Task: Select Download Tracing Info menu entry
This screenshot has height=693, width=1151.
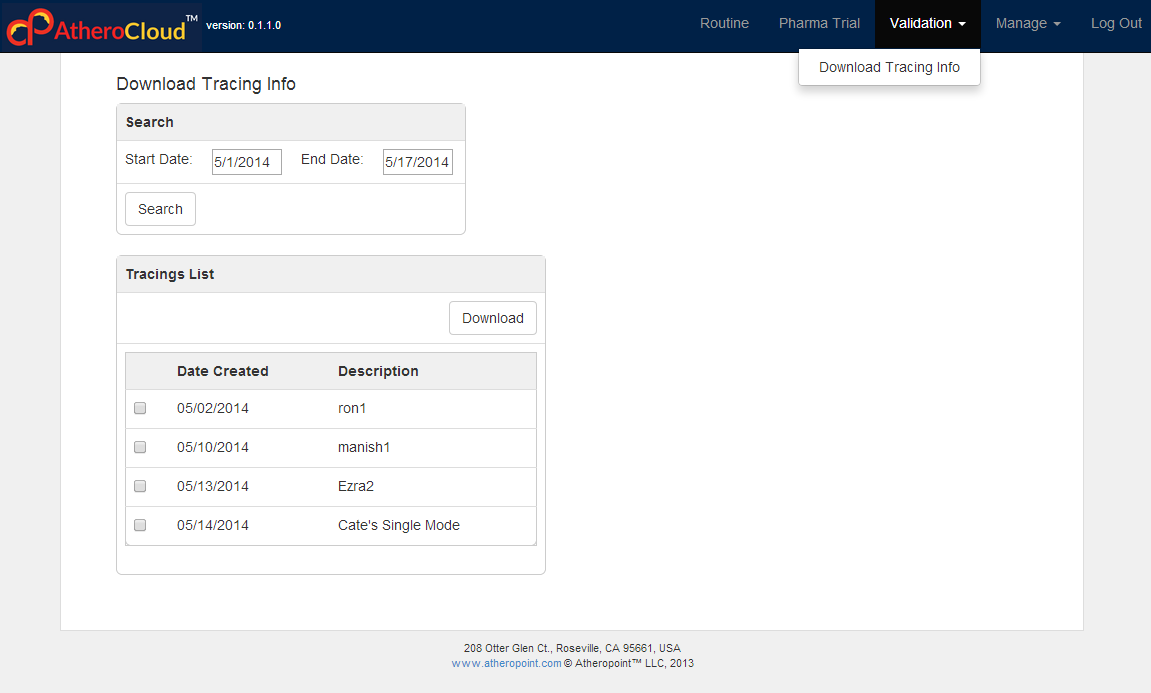Action: [889, 68]
